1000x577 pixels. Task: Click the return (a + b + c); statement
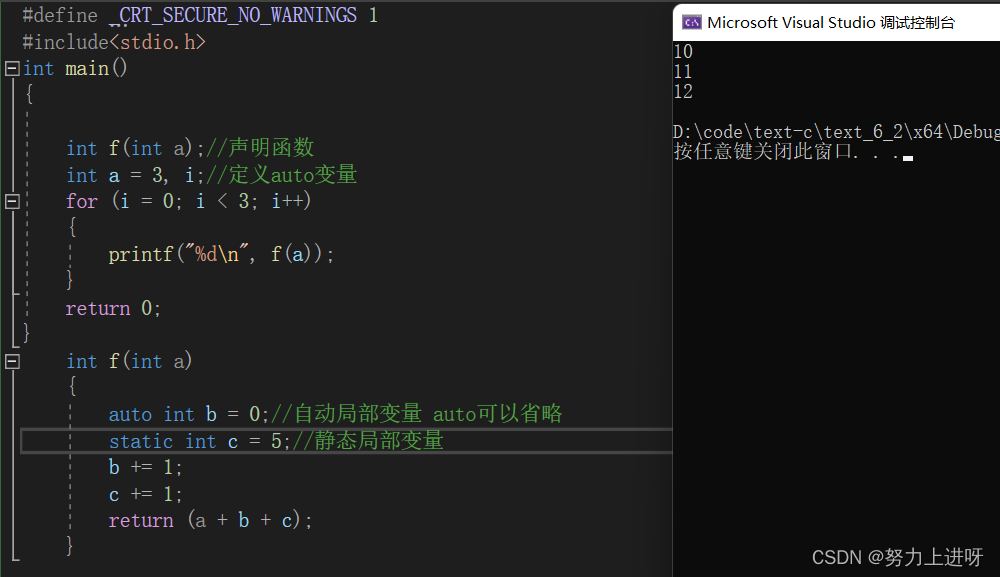click(210, 520)
